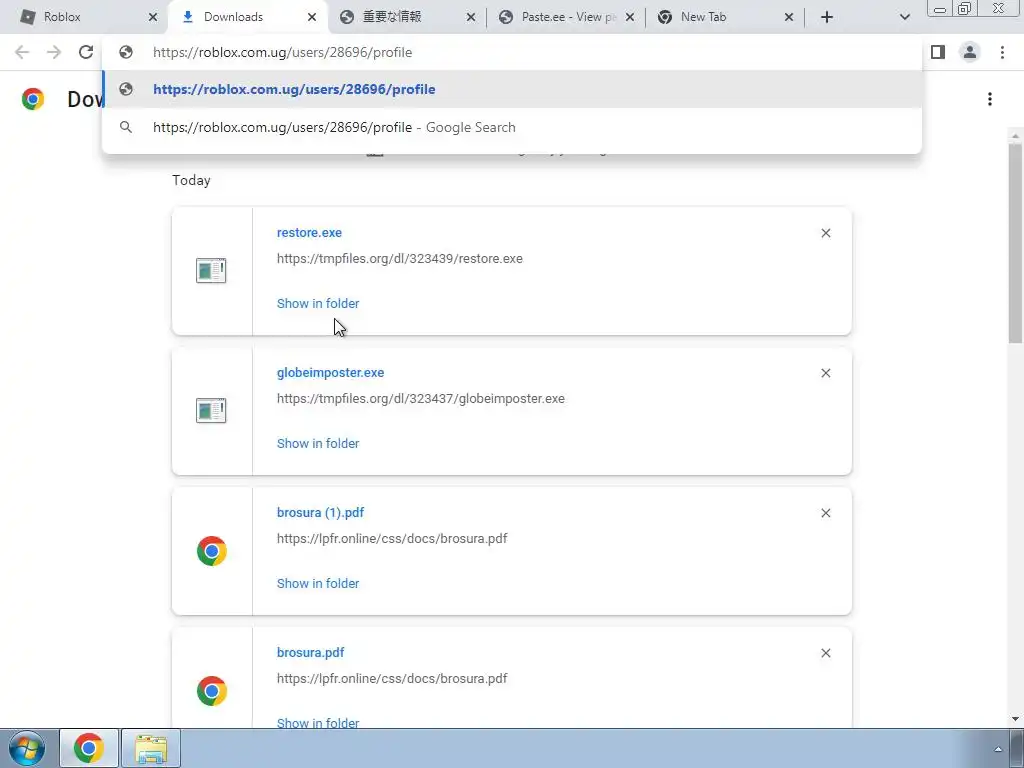
Task: Close the Downloads tab
Action: tap(312, 17)
